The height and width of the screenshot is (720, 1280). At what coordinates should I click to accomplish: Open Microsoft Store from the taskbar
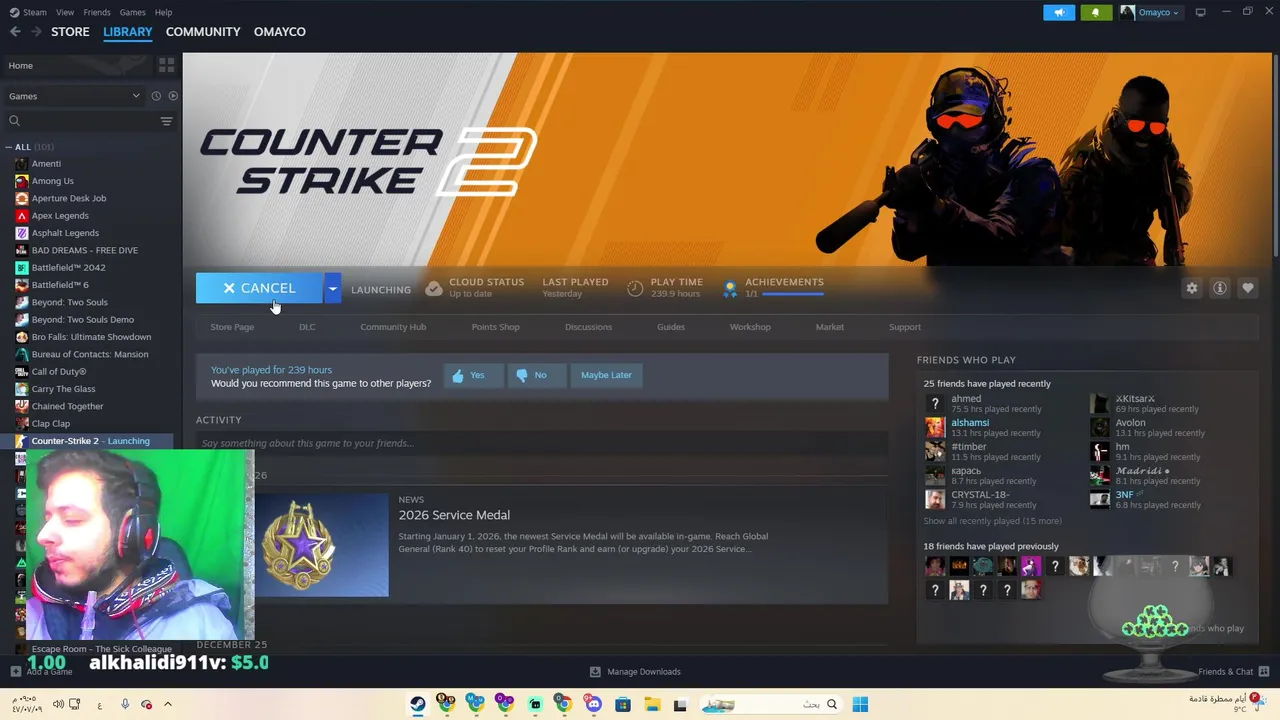[x=622, y=704]
